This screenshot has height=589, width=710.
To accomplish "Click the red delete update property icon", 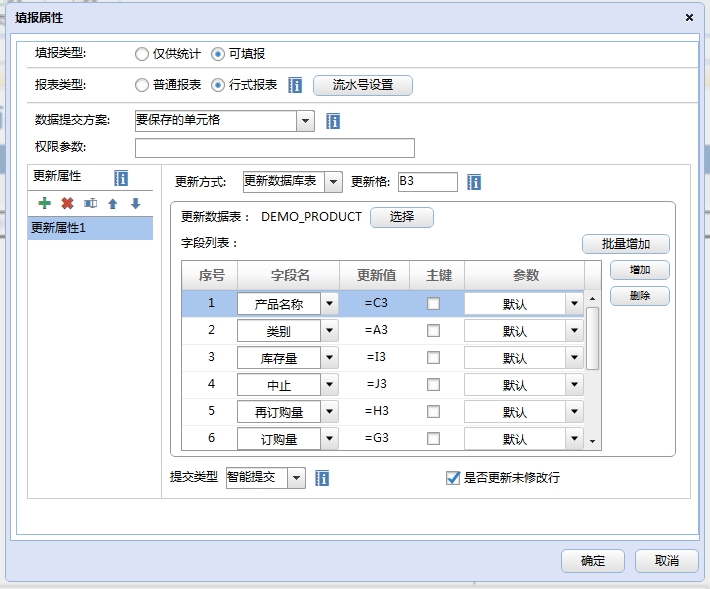I will click(x=67, y=203).
